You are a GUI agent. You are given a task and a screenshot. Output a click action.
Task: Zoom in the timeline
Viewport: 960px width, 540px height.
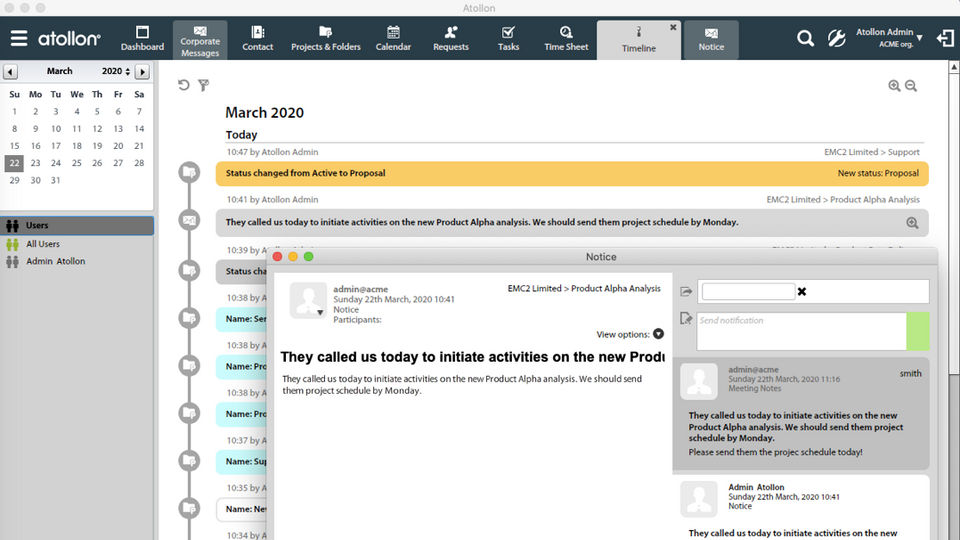894,86
